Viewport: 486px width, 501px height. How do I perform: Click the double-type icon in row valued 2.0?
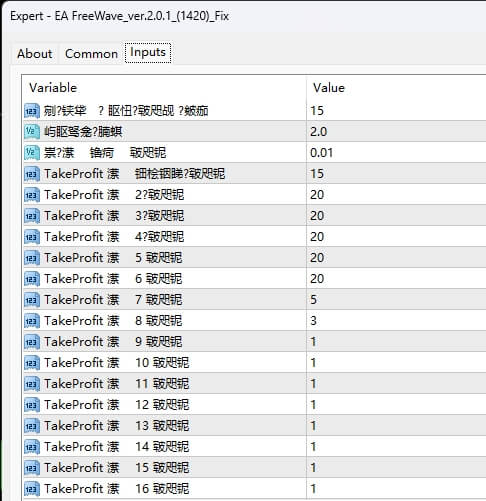[x=32, y=132]
